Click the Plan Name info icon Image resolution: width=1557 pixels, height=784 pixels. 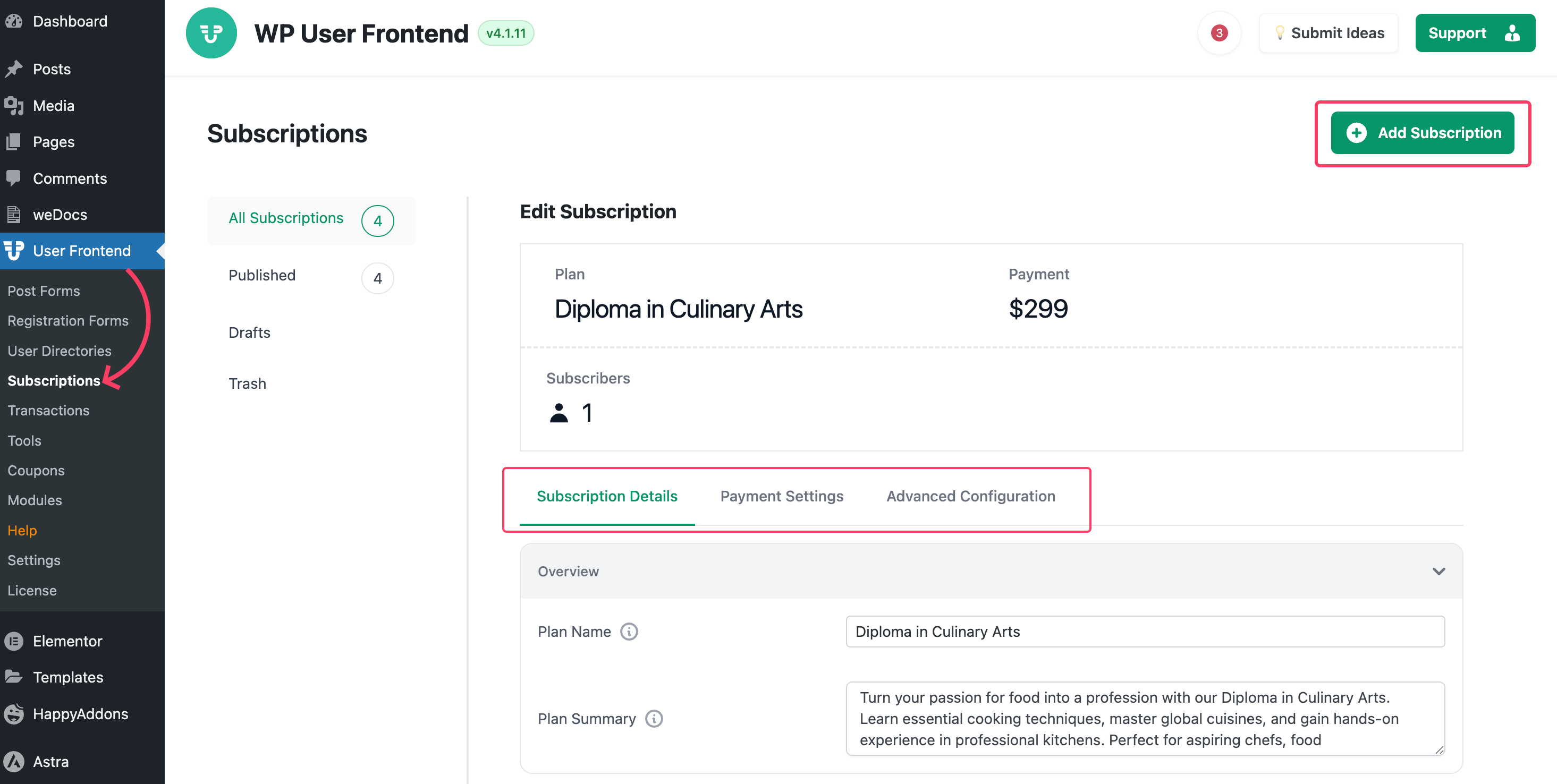click(629, 631)
